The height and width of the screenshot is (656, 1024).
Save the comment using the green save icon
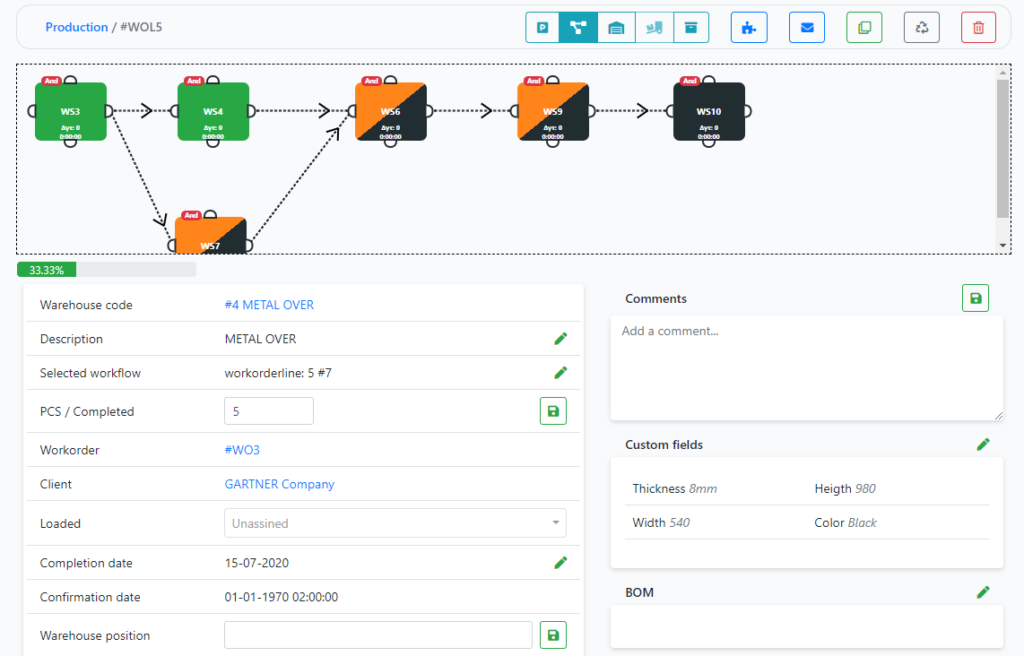(975, 298)
